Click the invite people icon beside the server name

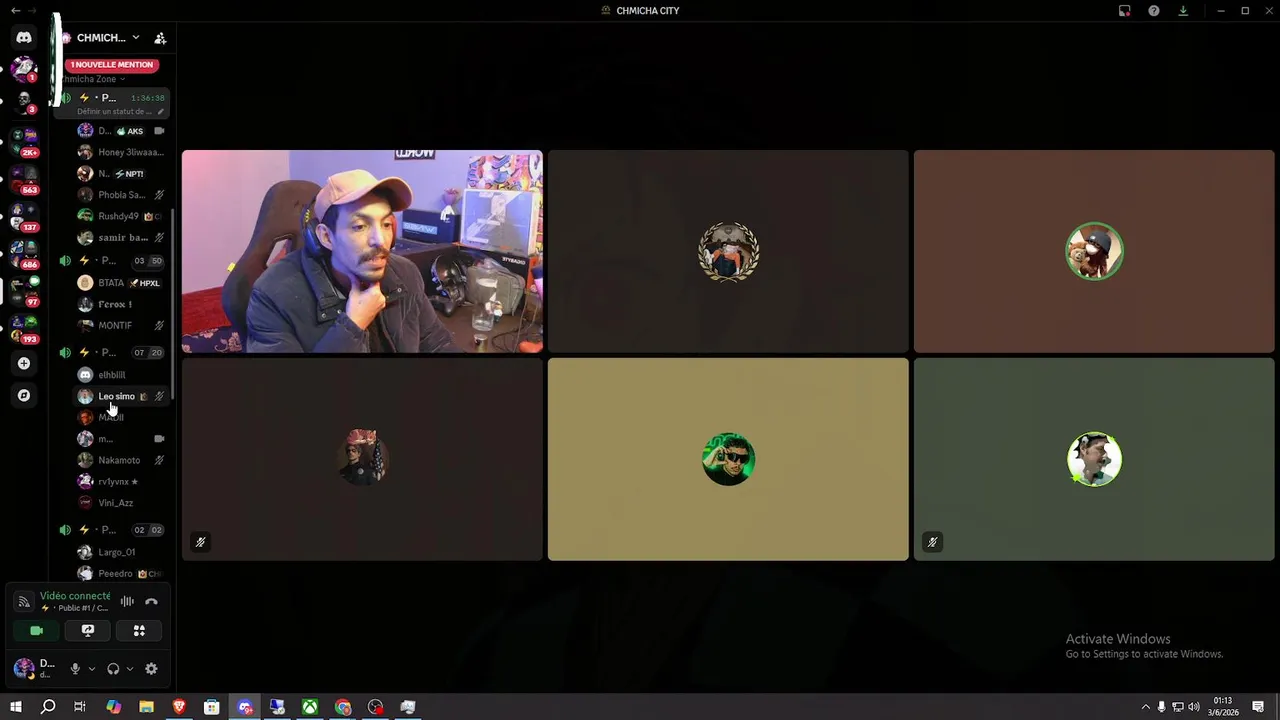(x=160, y=38)
